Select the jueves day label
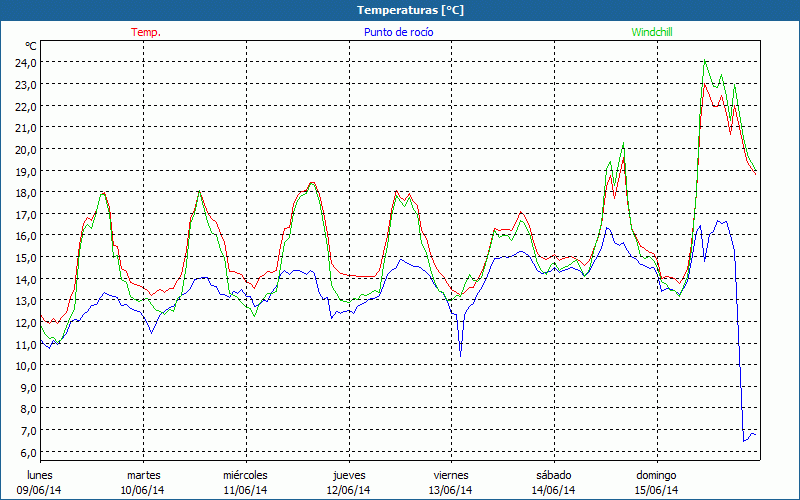 point(348,474)
